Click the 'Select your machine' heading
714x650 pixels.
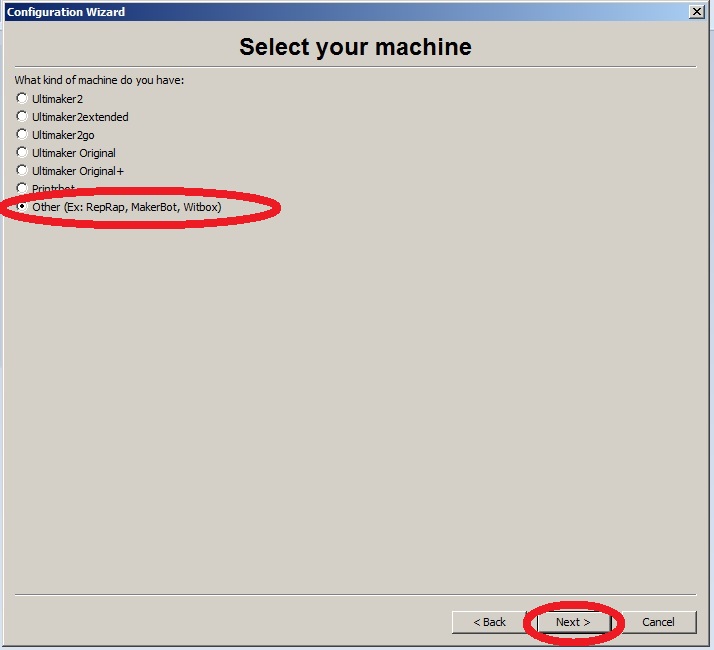click(356, 47)
